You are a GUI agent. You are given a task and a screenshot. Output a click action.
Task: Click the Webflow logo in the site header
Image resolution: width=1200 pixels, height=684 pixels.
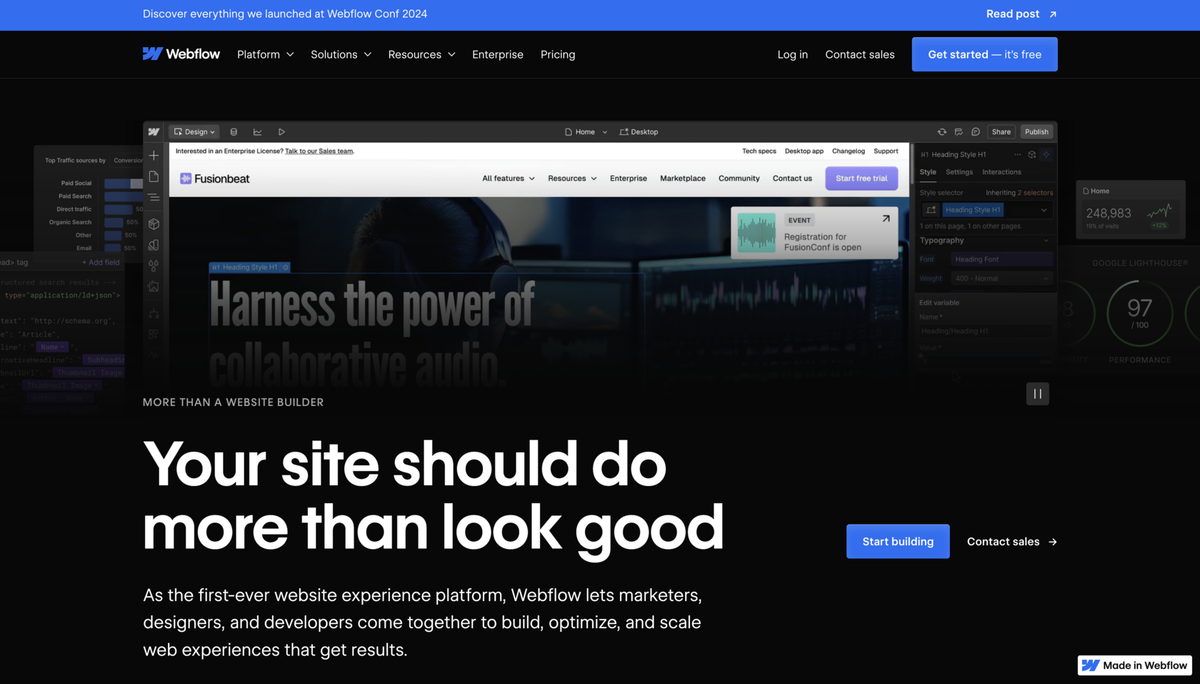point(181,54)
